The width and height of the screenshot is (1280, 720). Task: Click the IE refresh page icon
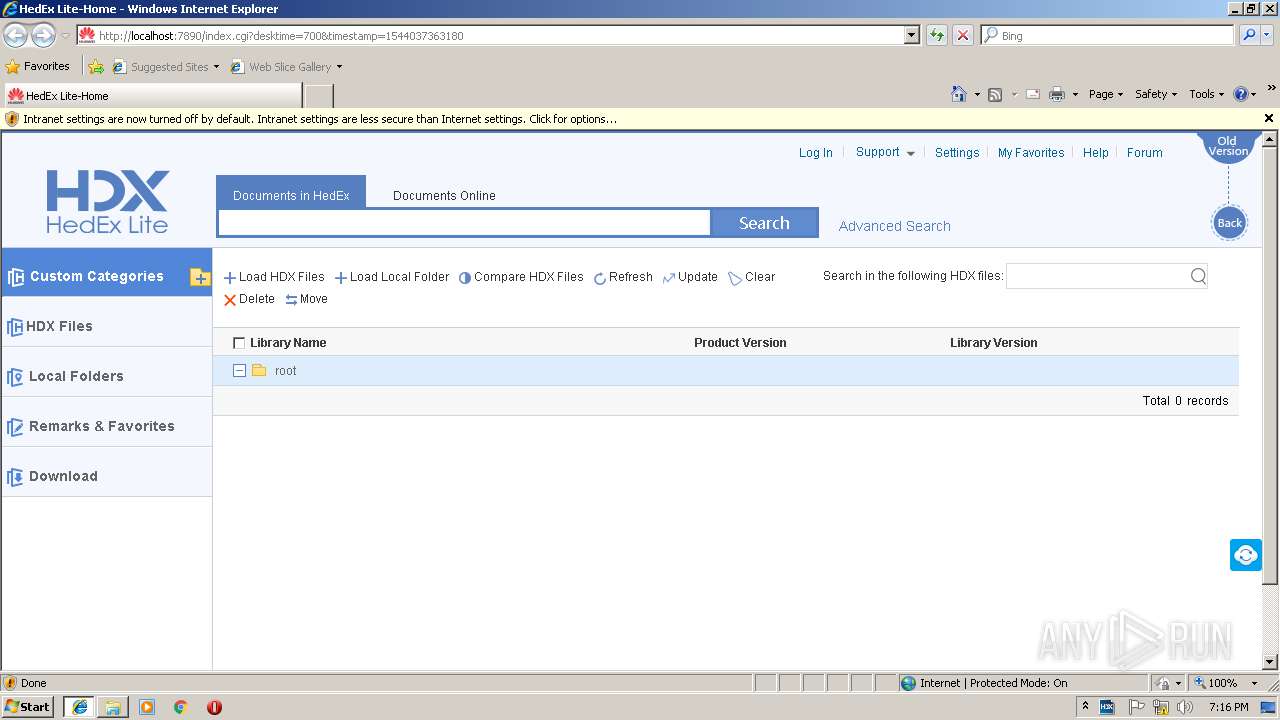click(936, 36)
